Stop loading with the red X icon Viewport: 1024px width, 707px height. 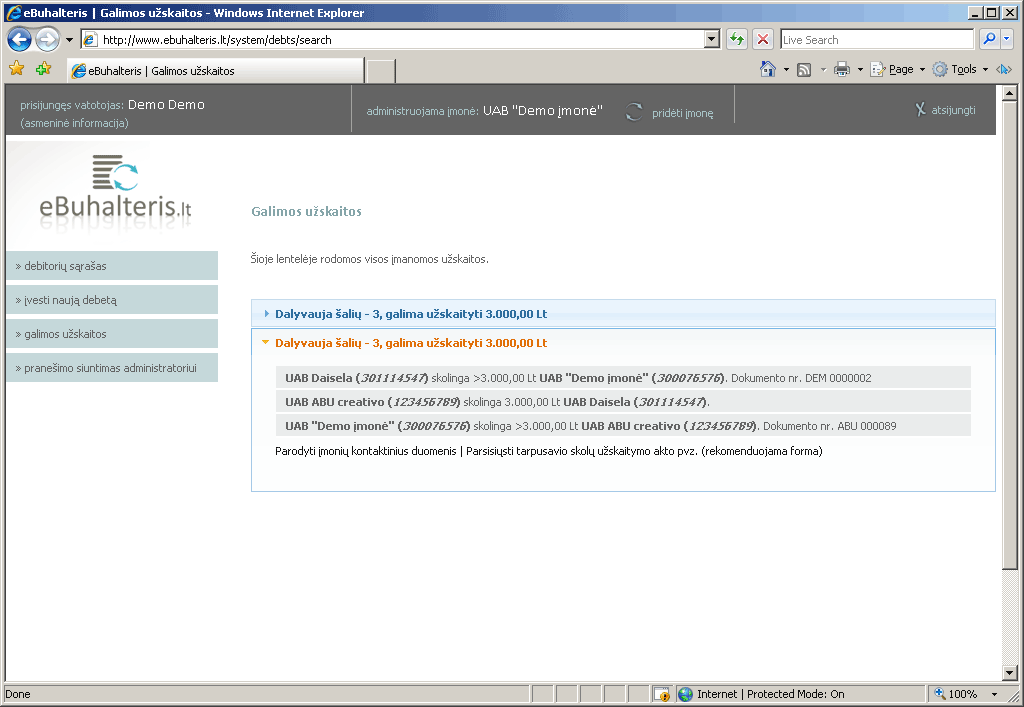coord(762,40)
